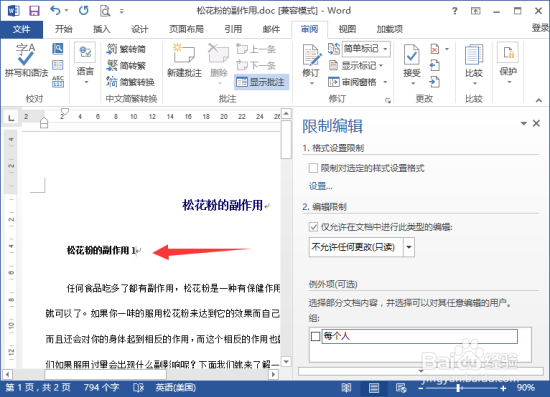Click the 794 个字 word count in status bar
The image size is (550, 397).
coord(101,388)
